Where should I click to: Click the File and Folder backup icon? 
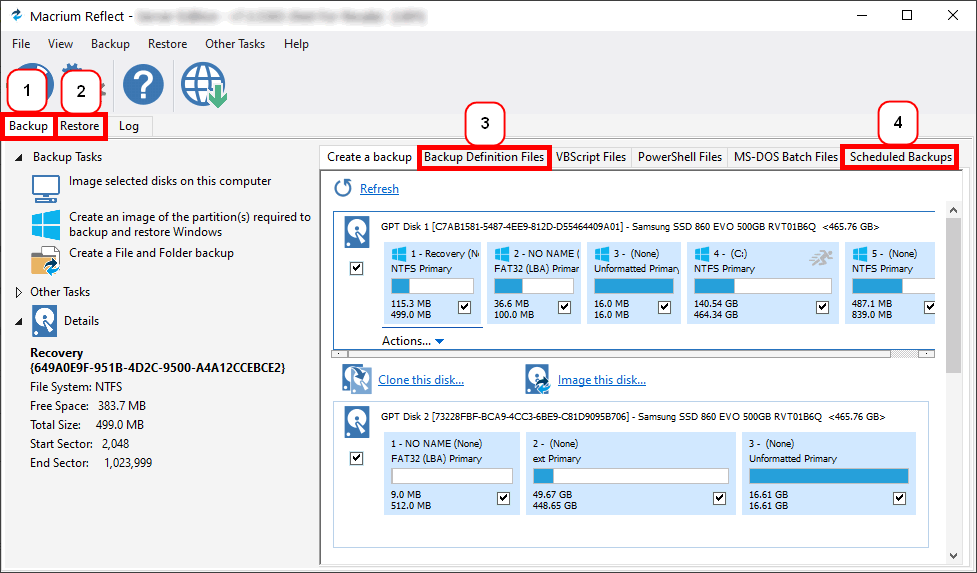46,260
